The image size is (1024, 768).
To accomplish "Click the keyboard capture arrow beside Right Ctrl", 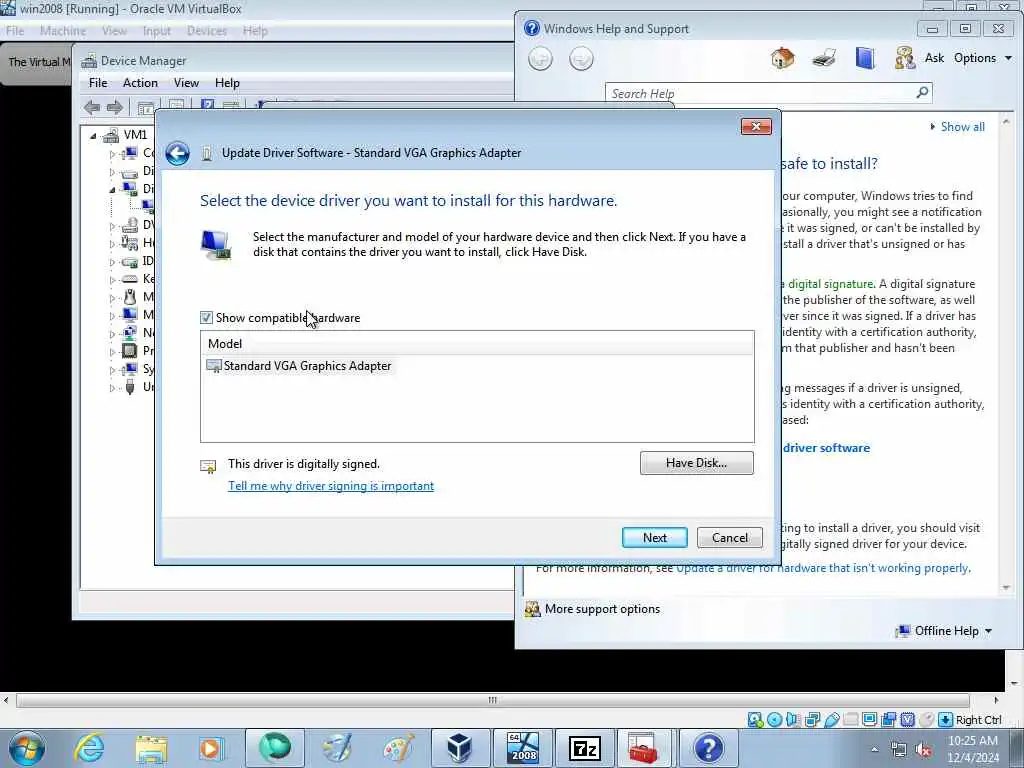I will click(x=945, y=720).
